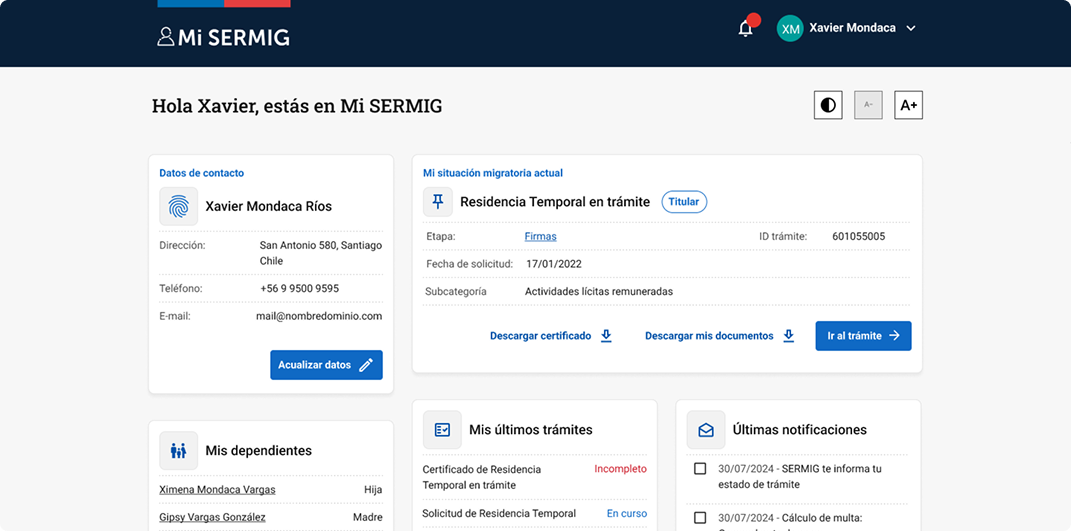Screen dimensions: 1071x531
Task: Click the fingerprint icon beside Xavier Mondaca Ríos
Action: coord(179,206)
